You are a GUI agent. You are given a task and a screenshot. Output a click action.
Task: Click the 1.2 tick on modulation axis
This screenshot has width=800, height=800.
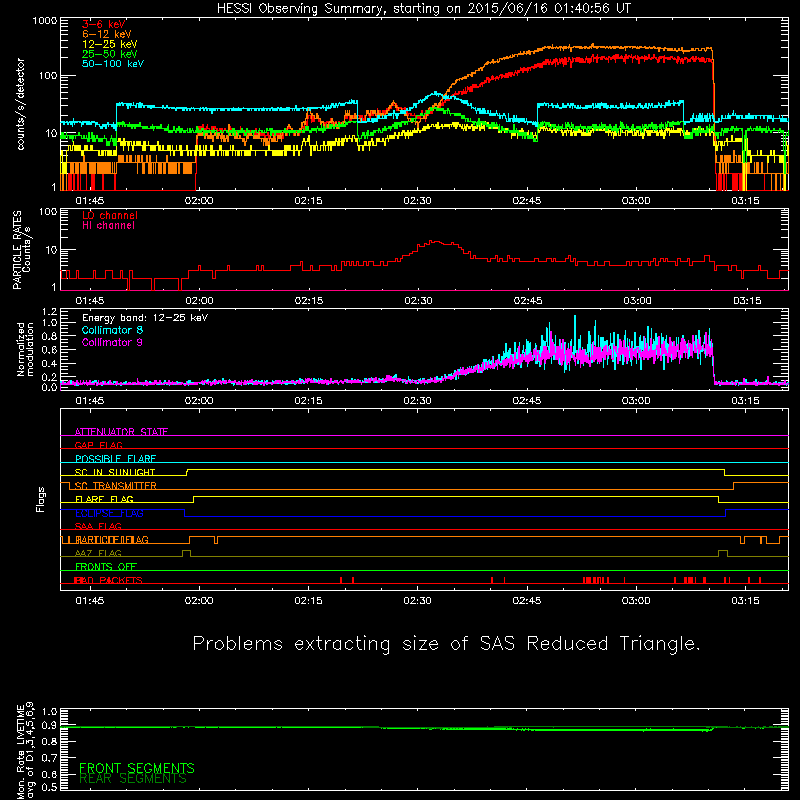point(49,311)
